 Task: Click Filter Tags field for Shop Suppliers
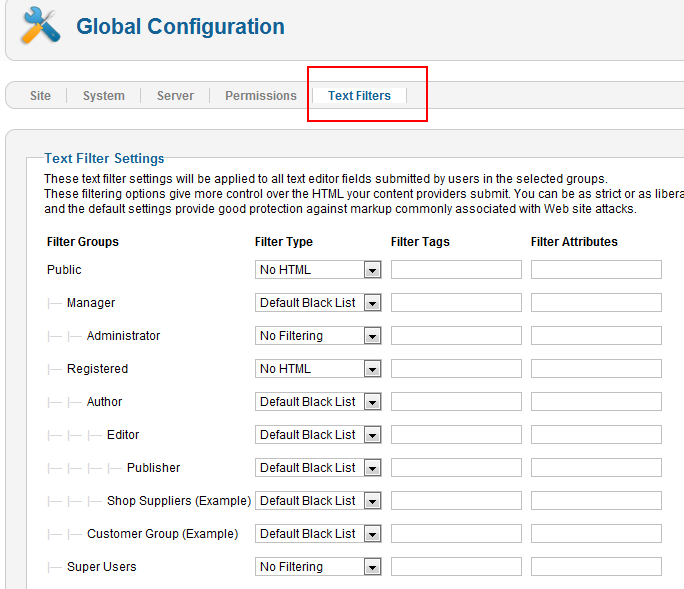pos(456,501)
